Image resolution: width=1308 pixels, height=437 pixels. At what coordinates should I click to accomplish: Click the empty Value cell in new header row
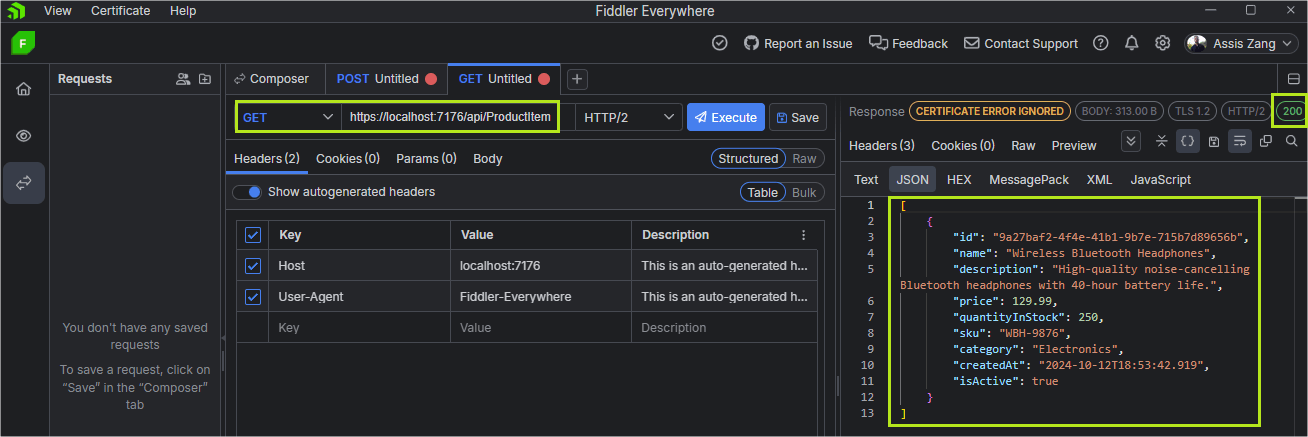coord(540,328)
